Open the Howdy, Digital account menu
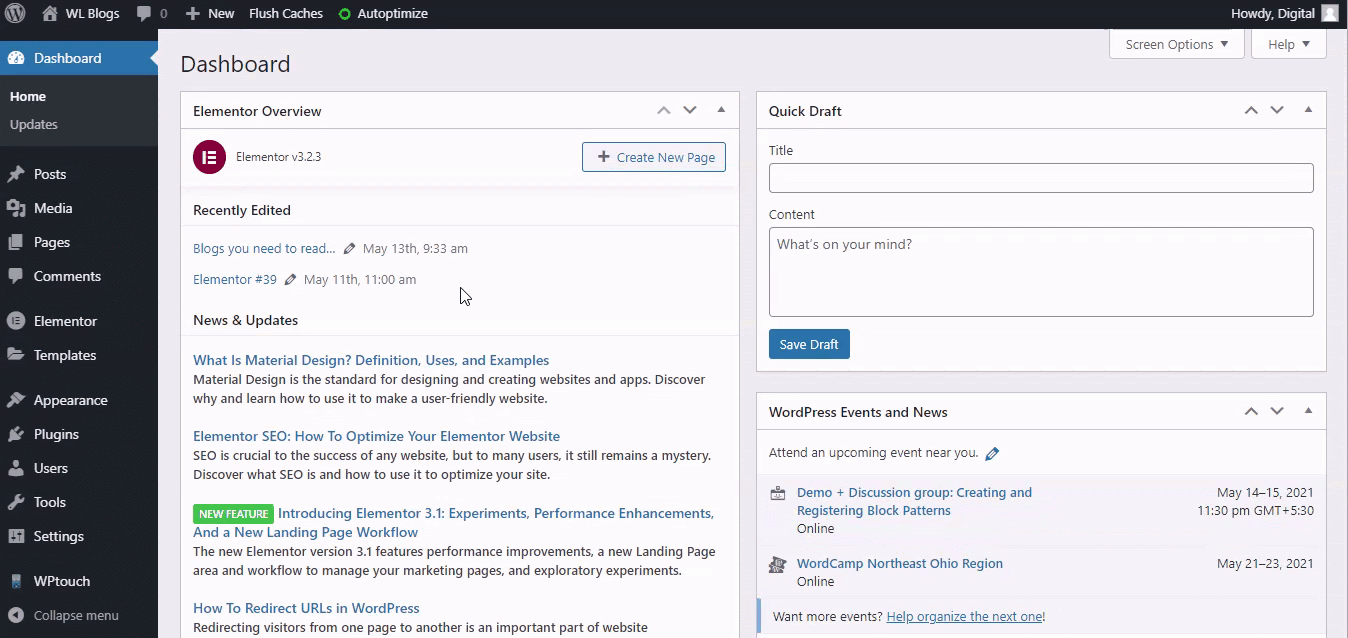 point(1285,14)
